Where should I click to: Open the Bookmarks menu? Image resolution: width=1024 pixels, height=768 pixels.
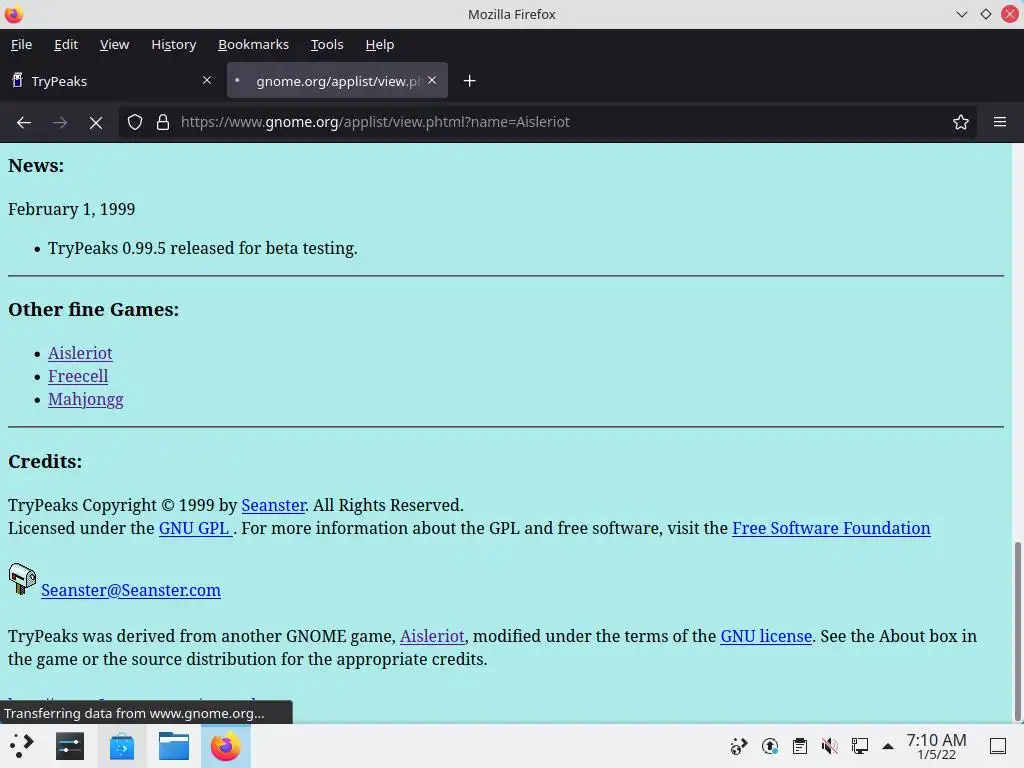click(253, 44)
